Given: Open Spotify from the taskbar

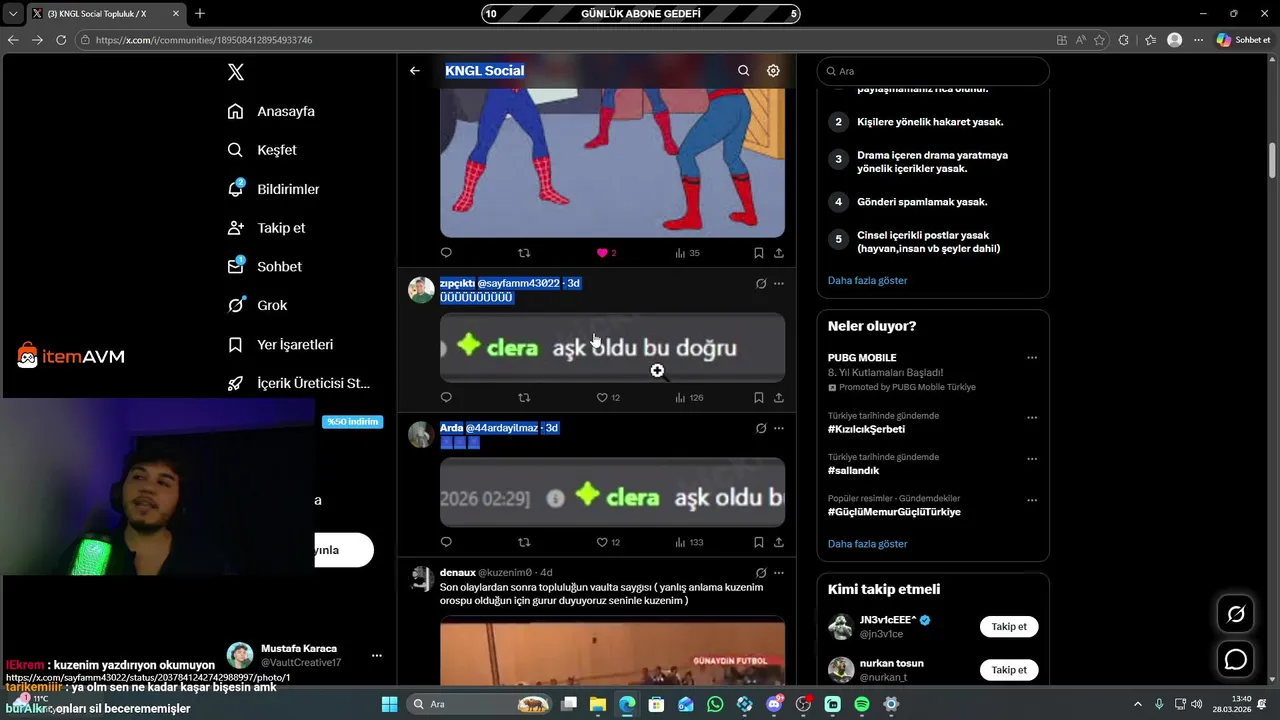Looking at the screenshot, I should pyautogui.click(x=862, y=704).
